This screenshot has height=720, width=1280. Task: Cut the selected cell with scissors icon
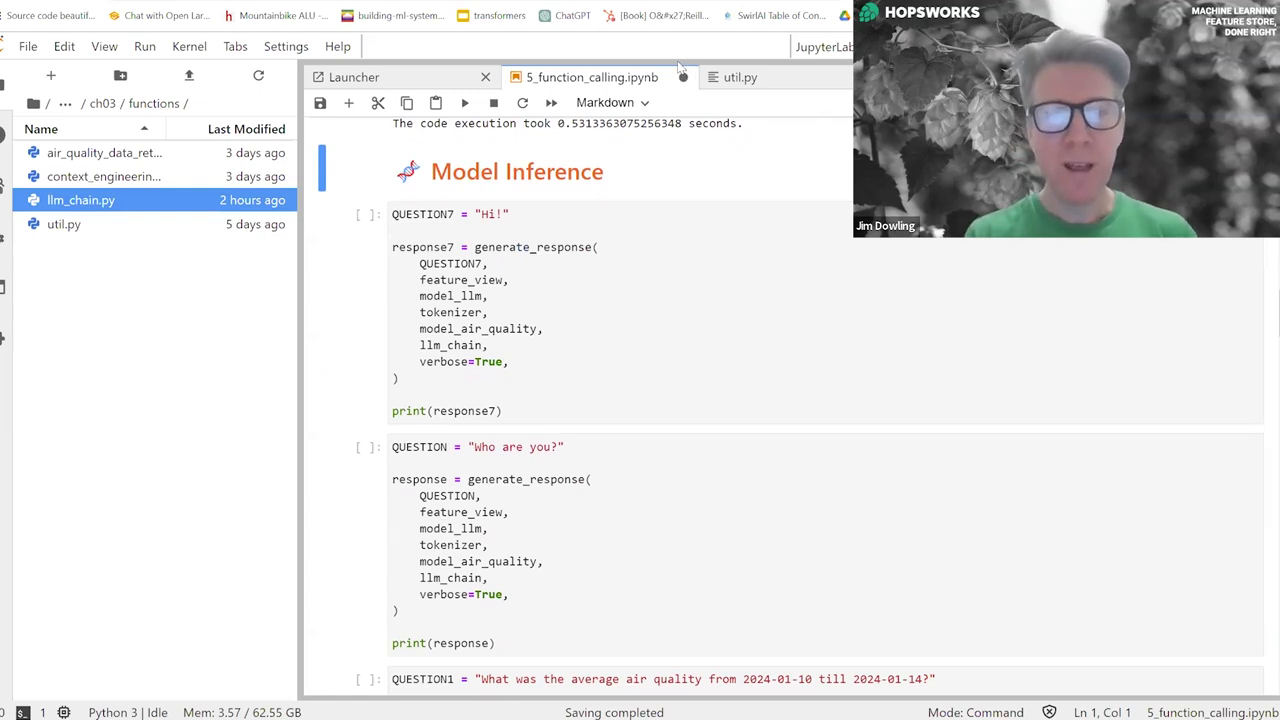tap(378, 103)
